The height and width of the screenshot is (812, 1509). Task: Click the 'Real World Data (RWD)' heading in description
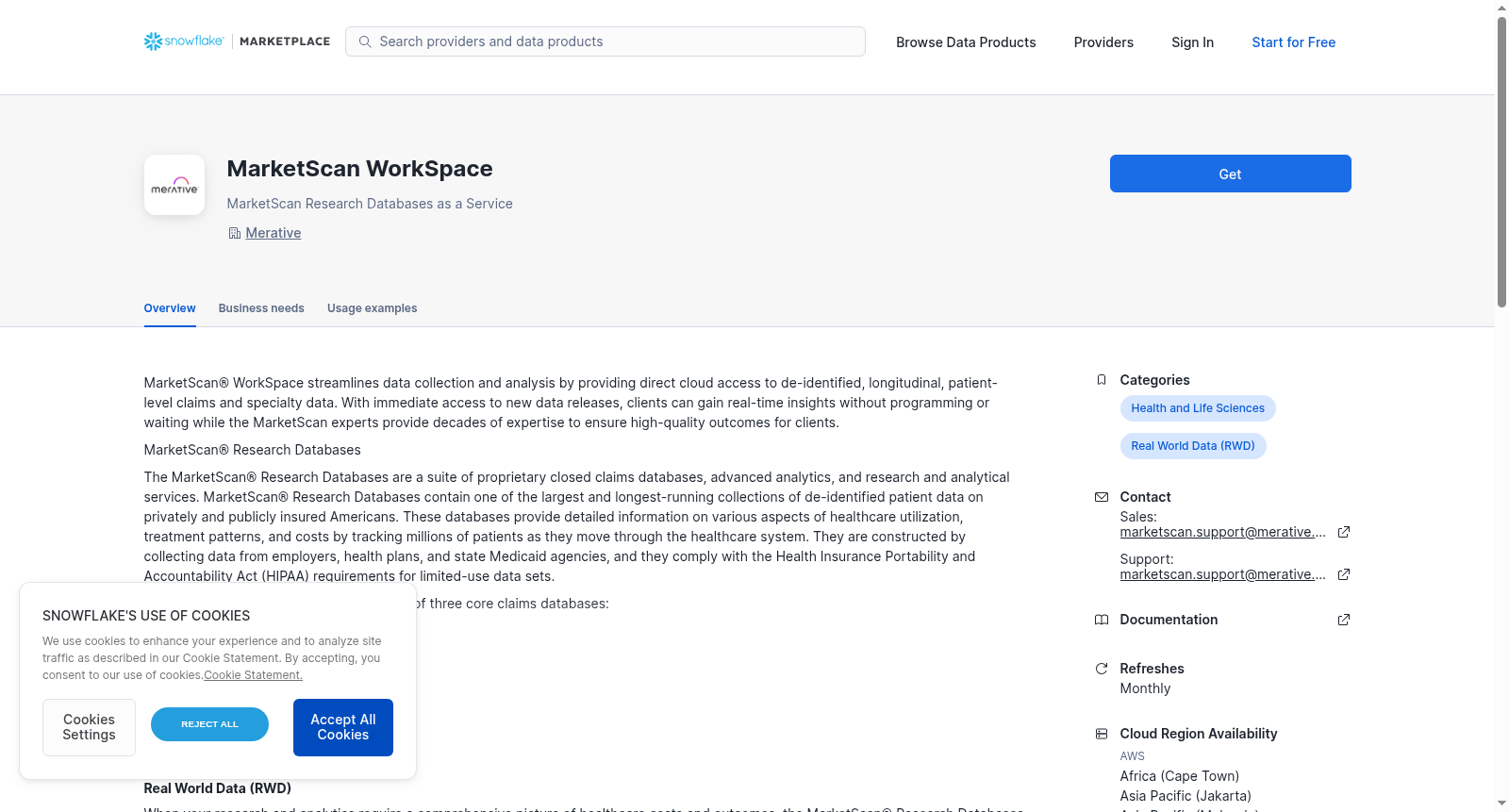217,788
